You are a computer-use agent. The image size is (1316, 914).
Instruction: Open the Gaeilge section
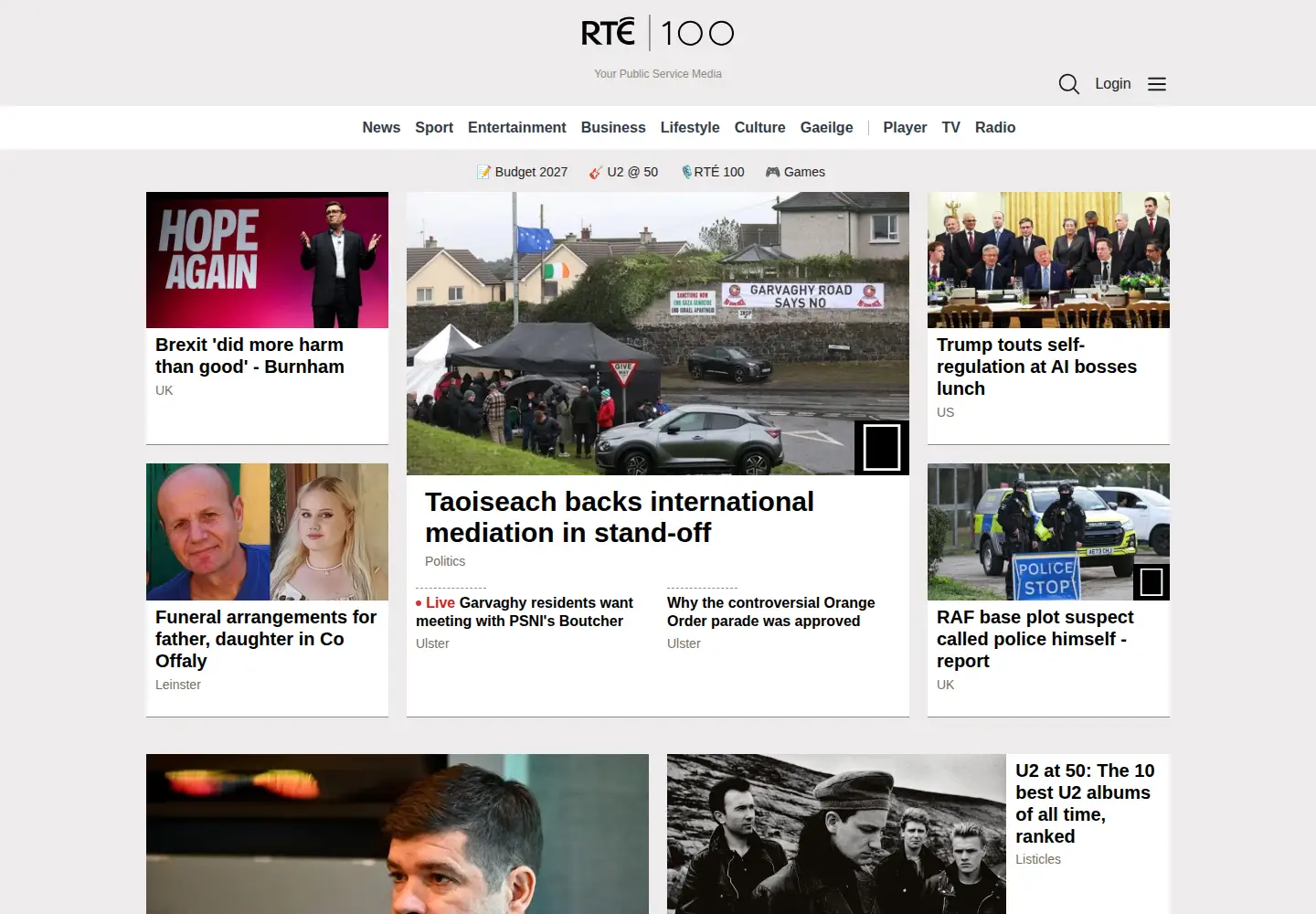click(827, 127)
